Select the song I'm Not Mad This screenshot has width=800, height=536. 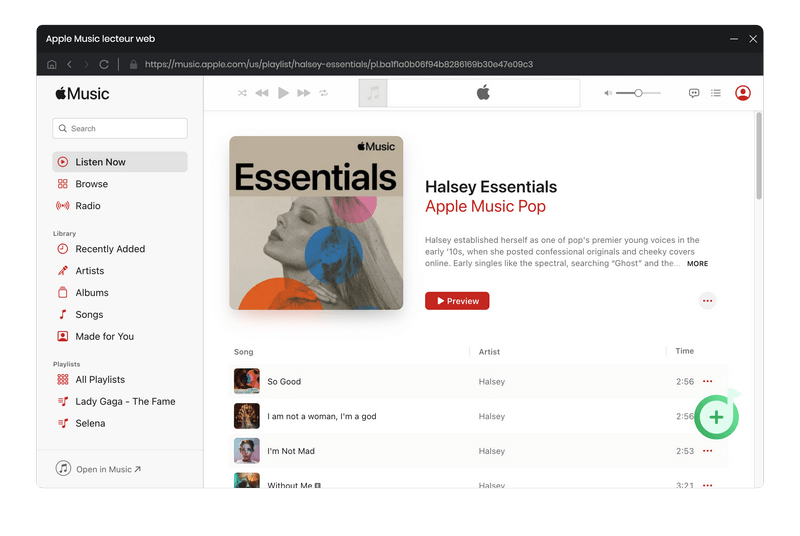(x=291, y=451)
